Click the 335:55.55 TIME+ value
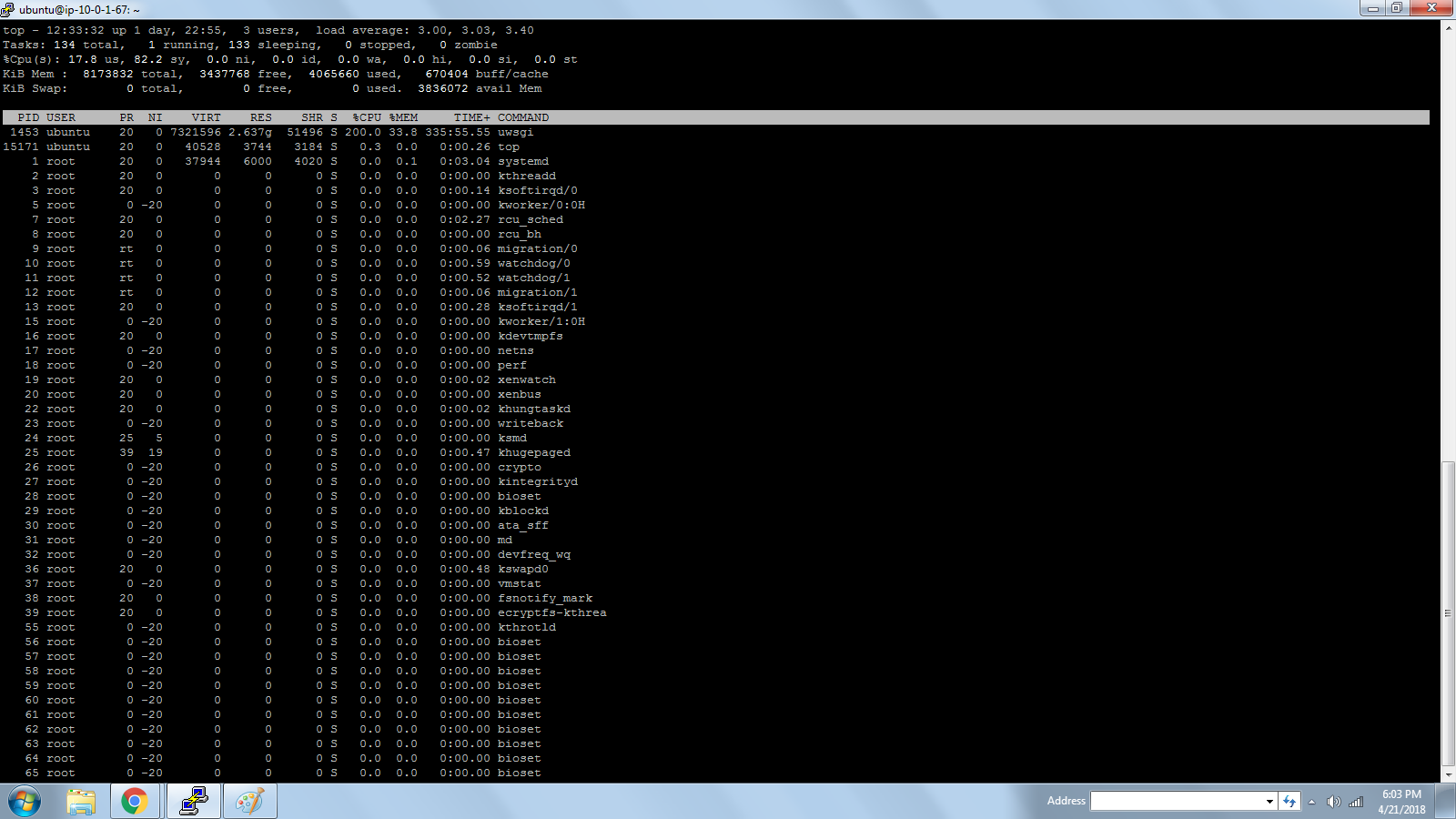The width and height of the screenshot is (1456, 819). click(458, 132)
